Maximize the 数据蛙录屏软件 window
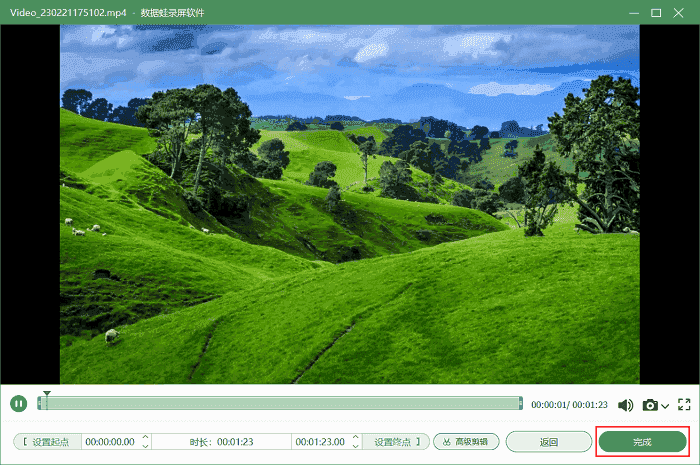700x465 pixels. 656,13
